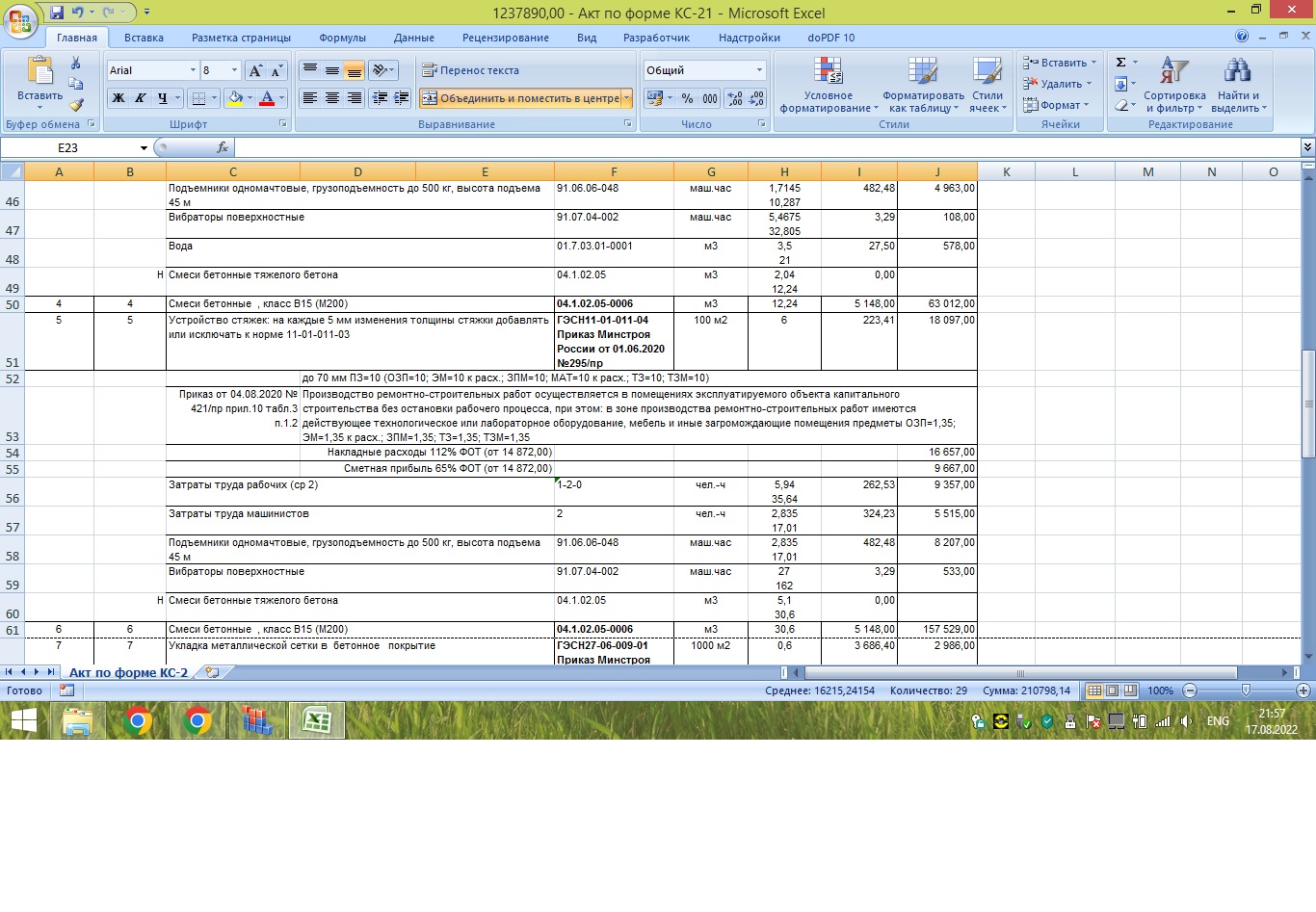Click the red font color swatch

pos(268,98)
